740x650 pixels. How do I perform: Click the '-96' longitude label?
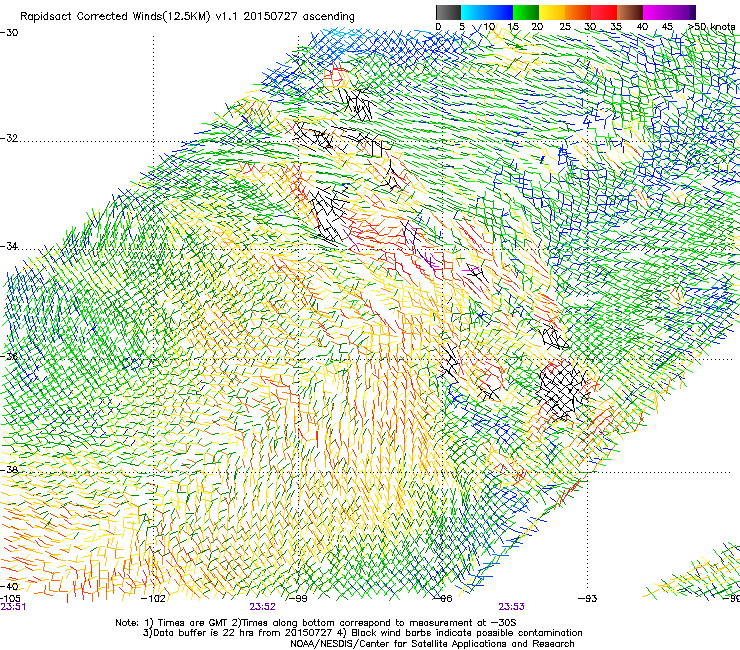tap(443, 599)
